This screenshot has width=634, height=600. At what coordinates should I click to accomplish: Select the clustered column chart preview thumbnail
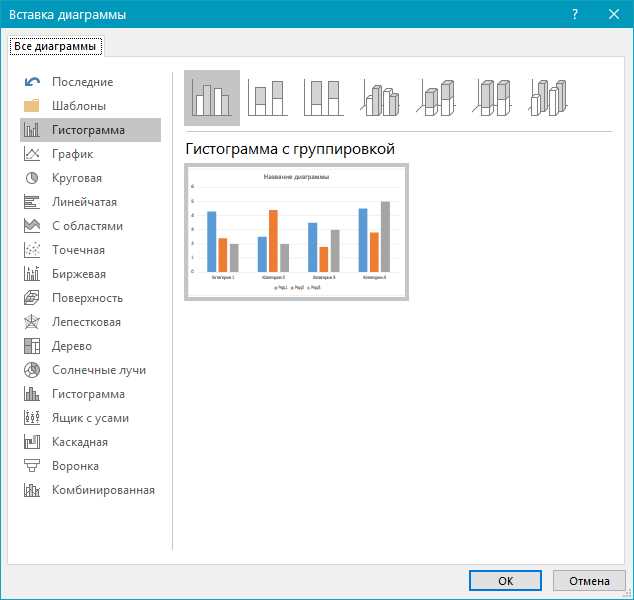296,232
